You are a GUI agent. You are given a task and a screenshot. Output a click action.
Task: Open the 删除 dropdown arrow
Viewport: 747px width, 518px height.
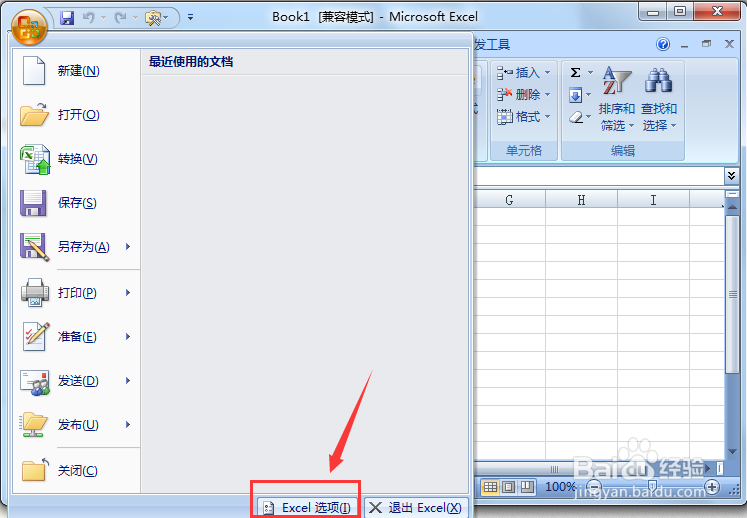pos(547,94)
